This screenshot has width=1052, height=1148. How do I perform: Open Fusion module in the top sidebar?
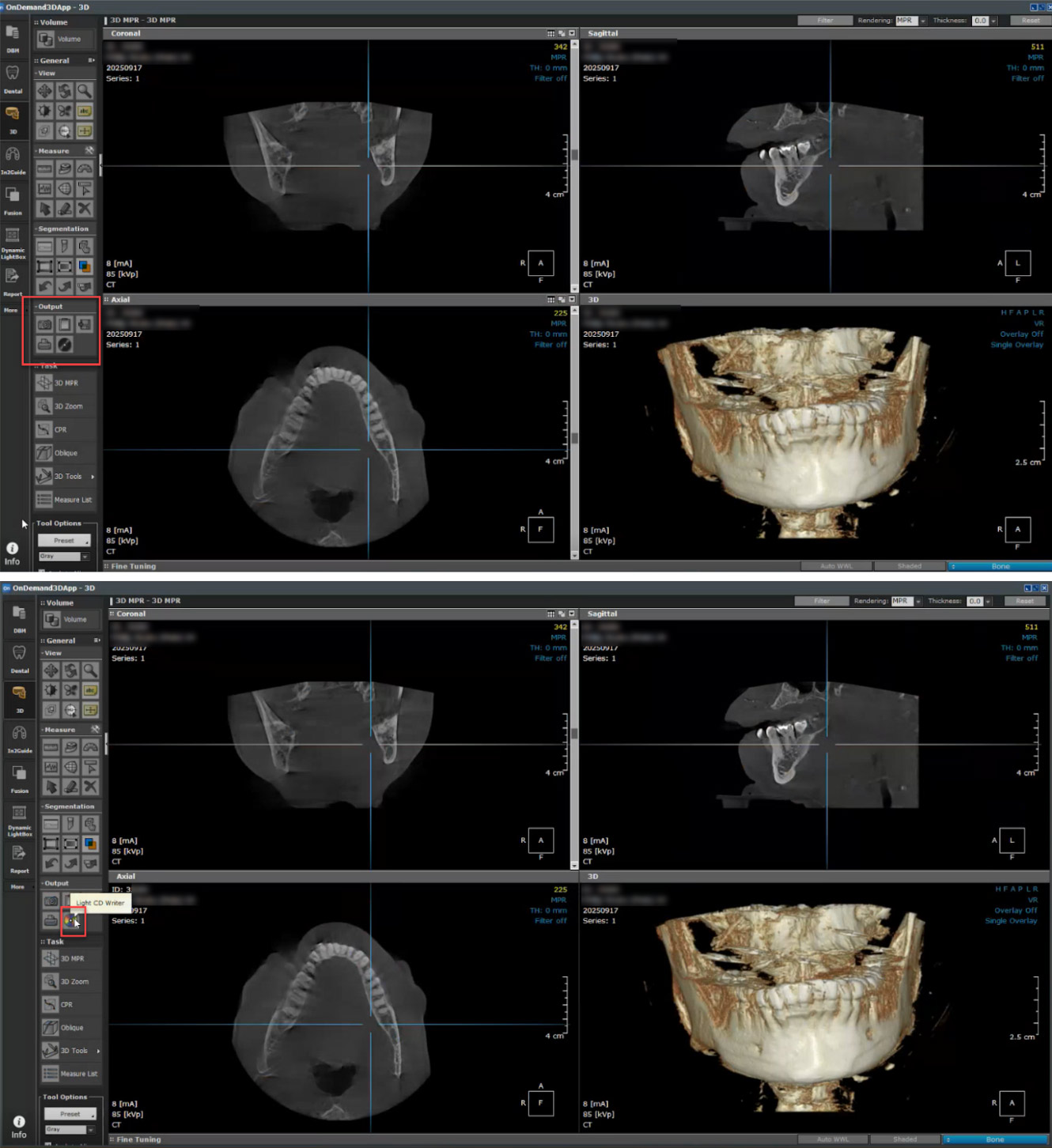(x=13, y=199)
